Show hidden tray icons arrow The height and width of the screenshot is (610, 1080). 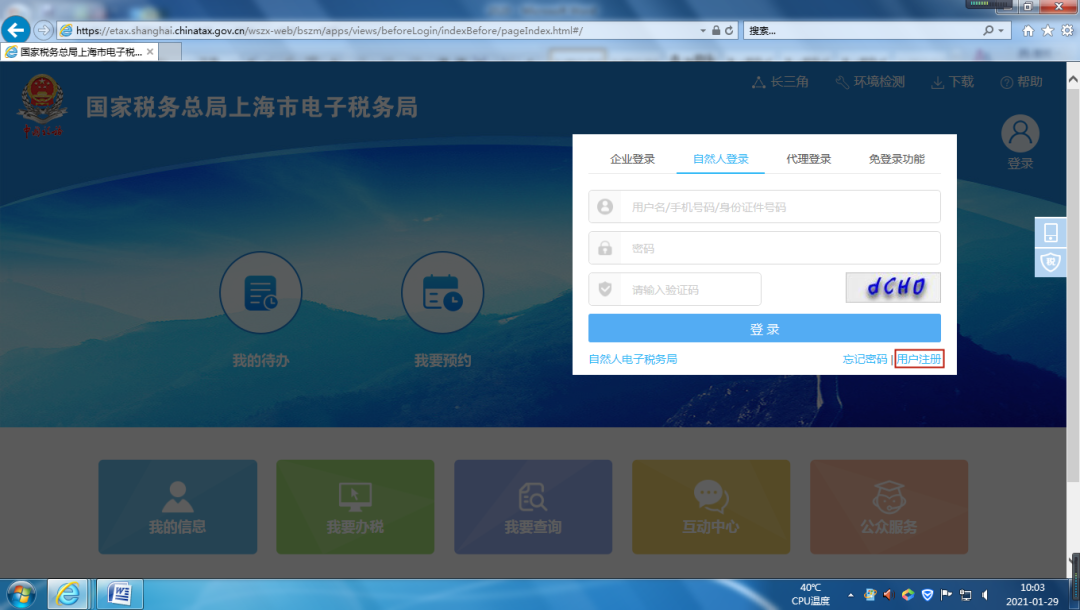pyautogui.click(x=851, y=595)
